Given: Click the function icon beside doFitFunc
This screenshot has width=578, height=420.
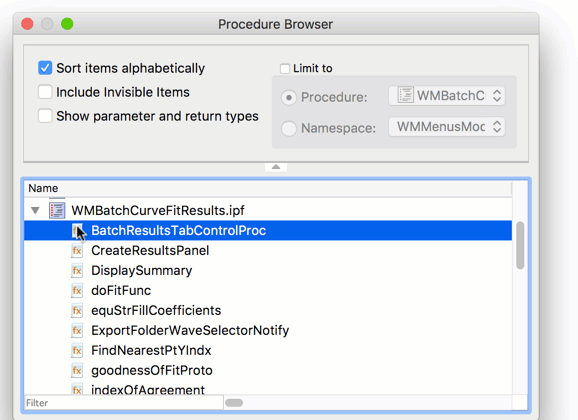Looking at the screenshot, I should [77, 291].
